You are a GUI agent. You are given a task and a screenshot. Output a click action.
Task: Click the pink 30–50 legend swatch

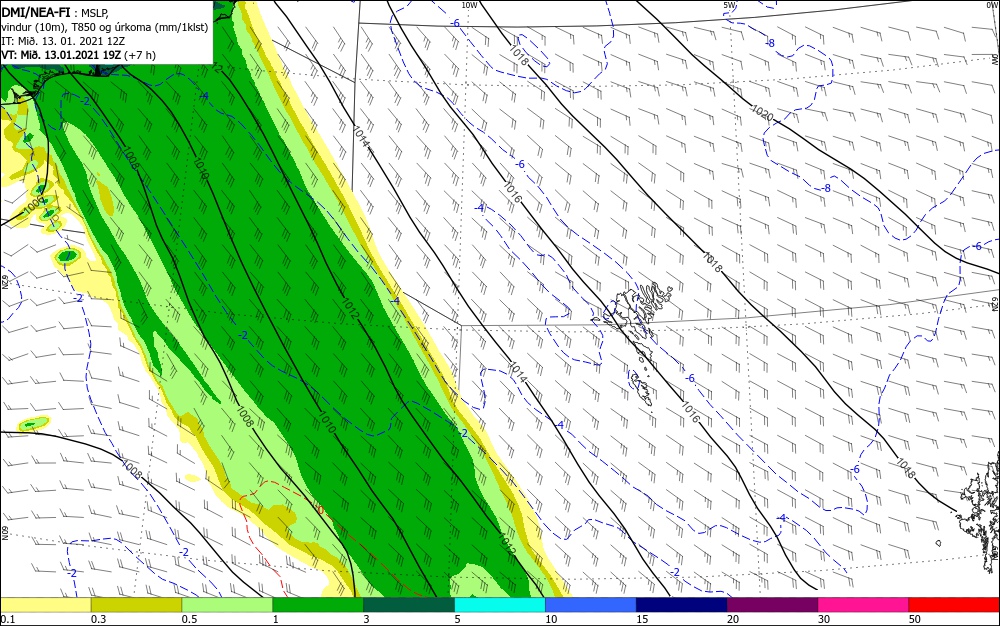click(x=863, y=605)
